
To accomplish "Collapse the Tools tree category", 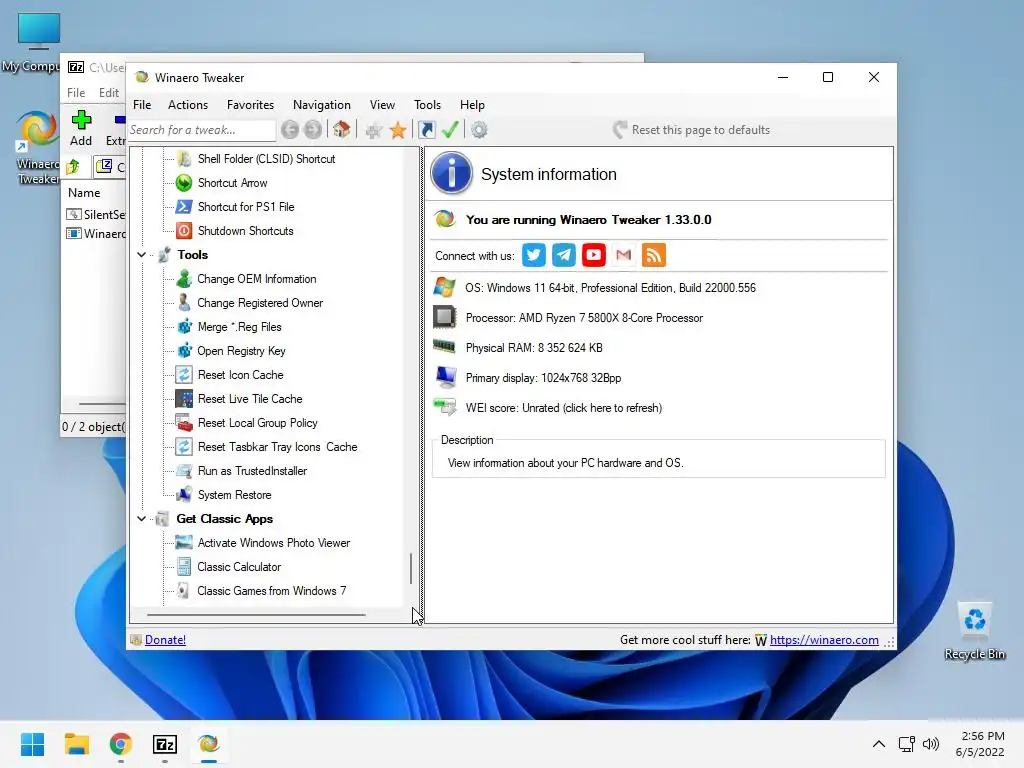I will click(142, 255).
